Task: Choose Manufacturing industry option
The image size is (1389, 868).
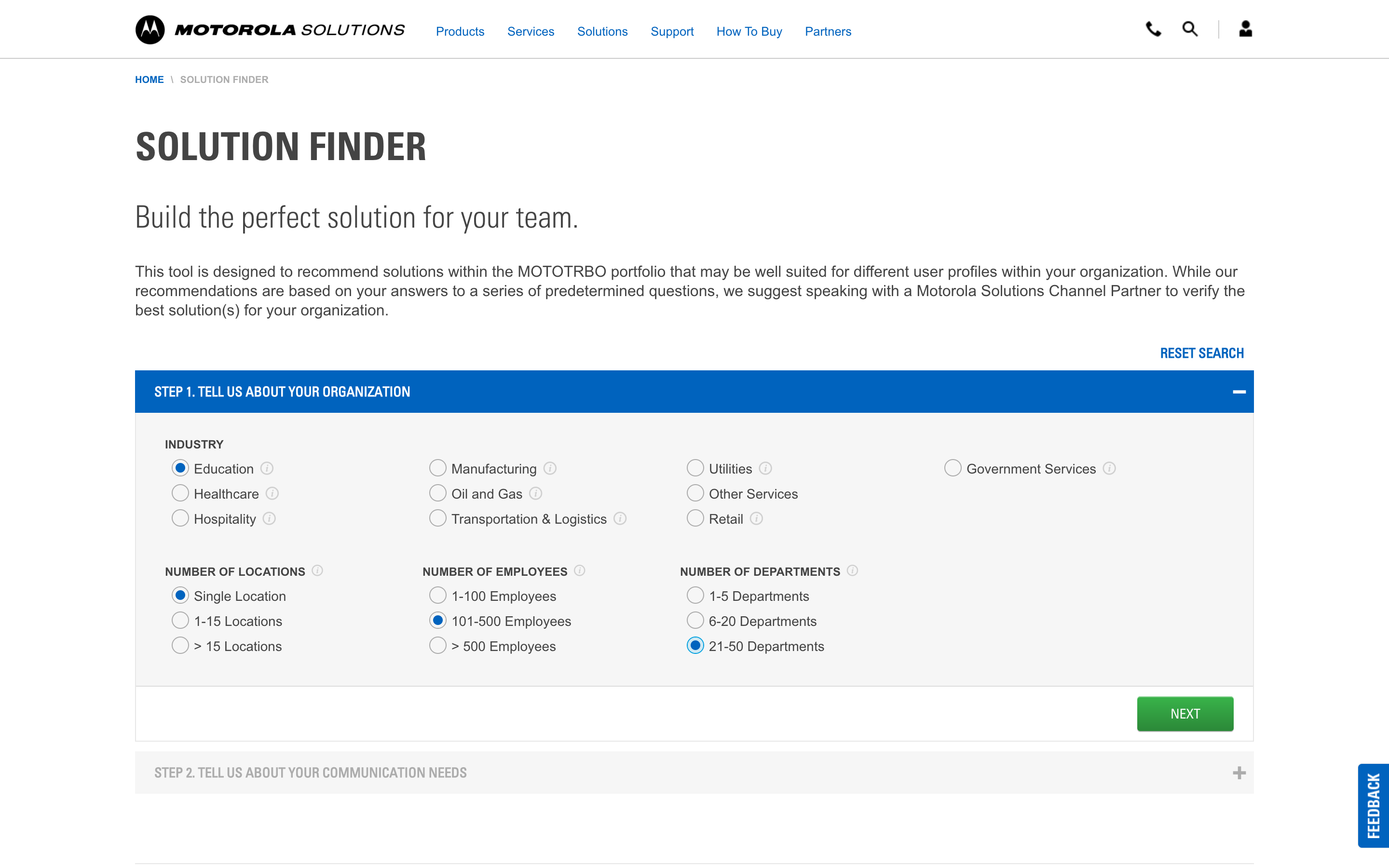Action: 438,468
